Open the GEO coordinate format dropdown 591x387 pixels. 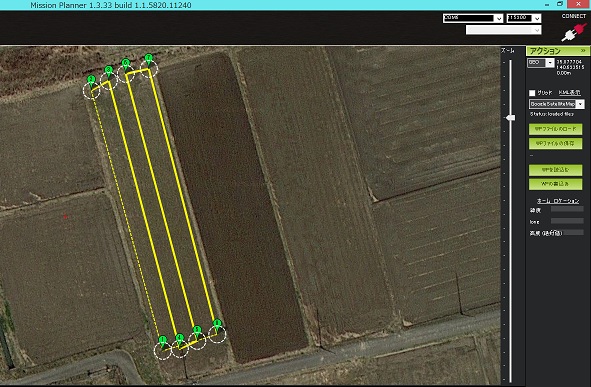click(x=540, y=63)
